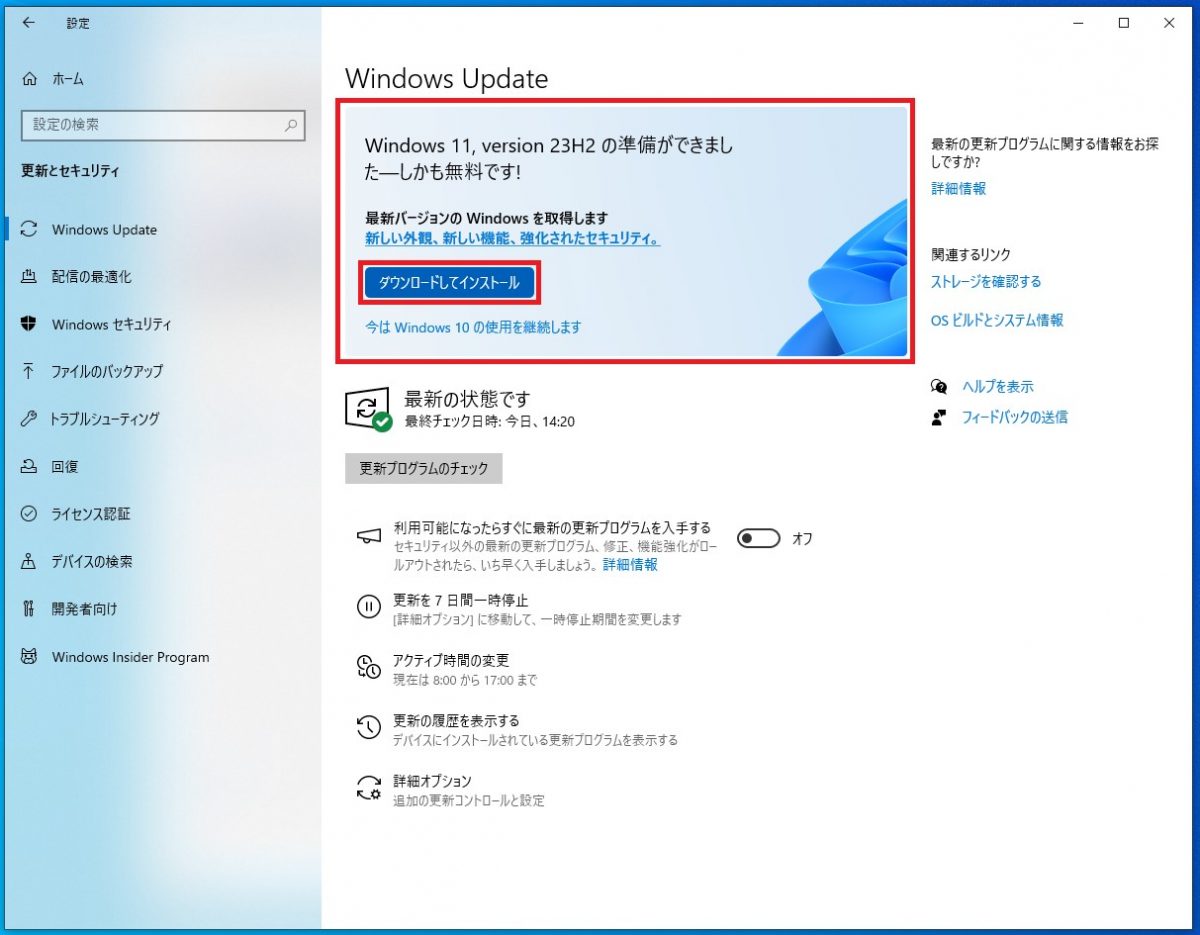
Task: Click the トラブルシューティング wrench icon
Action: coord(29,419)
